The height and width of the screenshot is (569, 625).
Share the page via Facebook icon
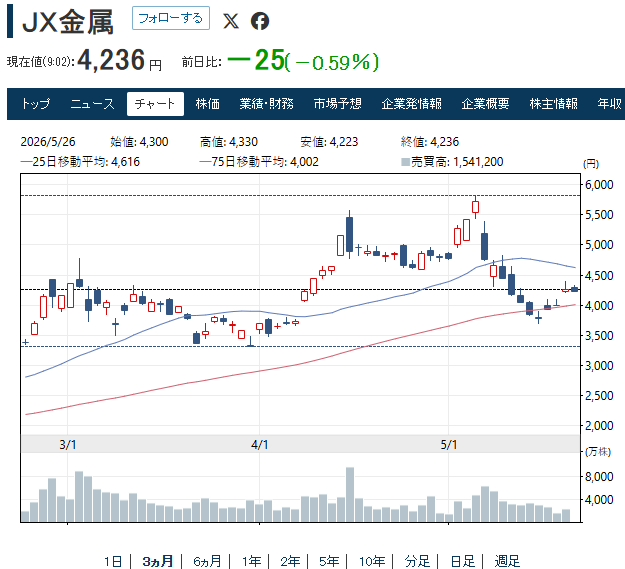(x=260, y=21)
